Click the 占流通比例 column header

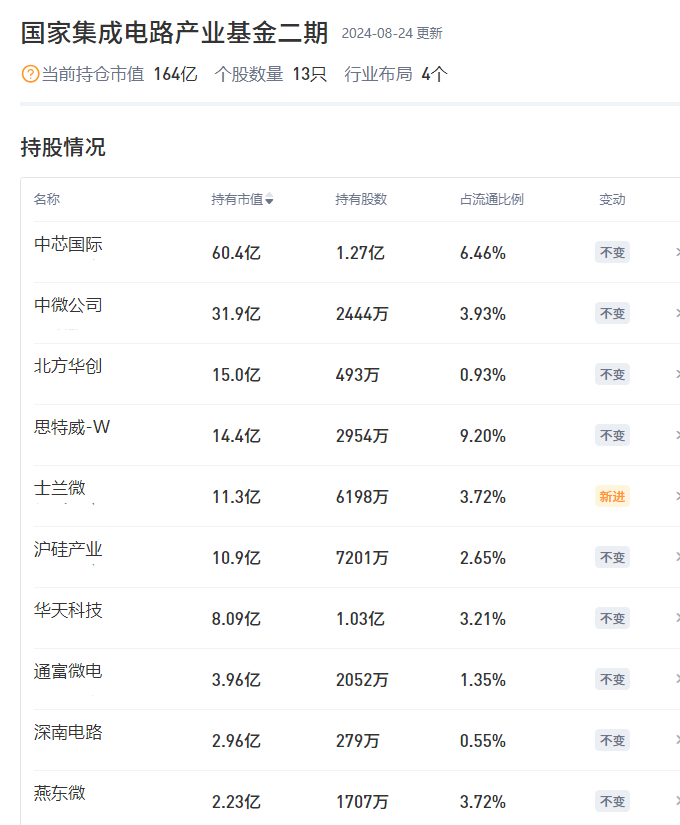(x=491, y=199)
